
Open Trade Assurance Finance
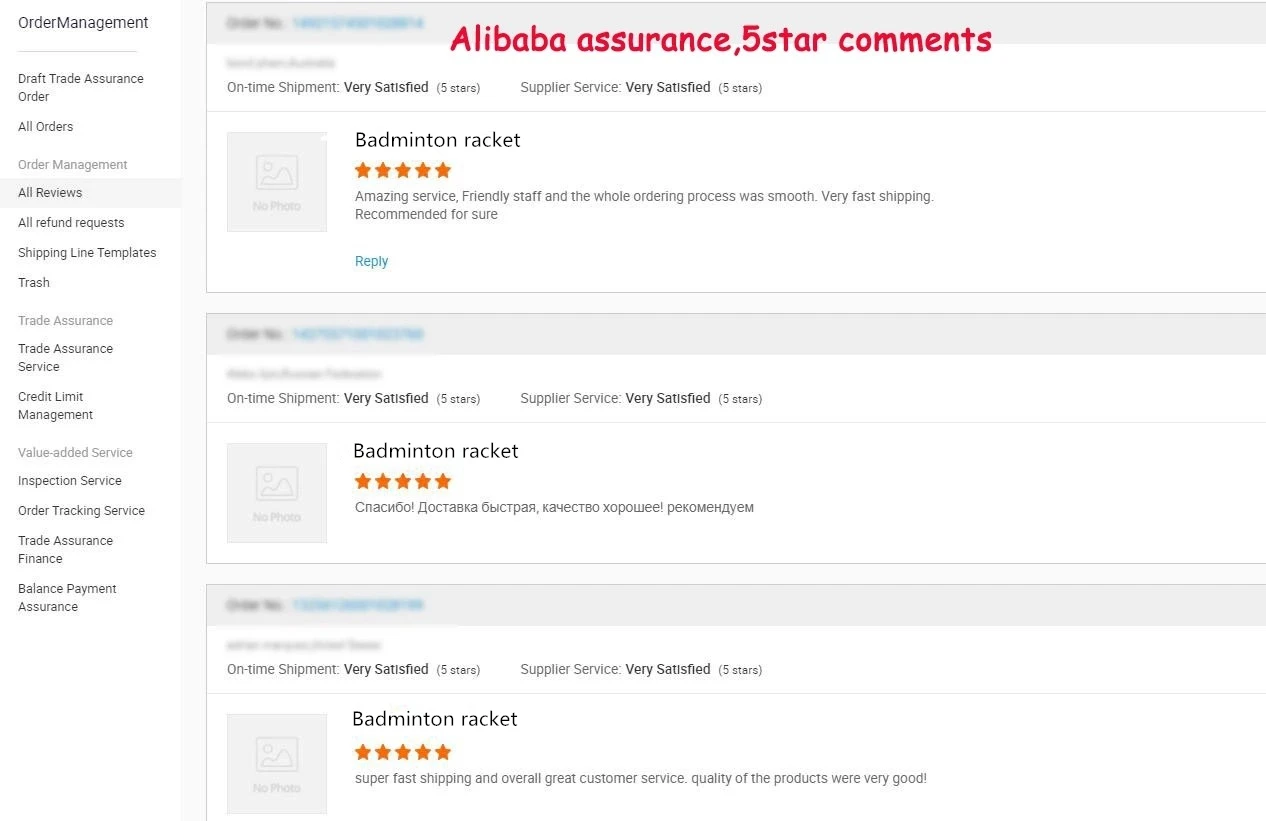pyautogui.click(x=65, y=549)
